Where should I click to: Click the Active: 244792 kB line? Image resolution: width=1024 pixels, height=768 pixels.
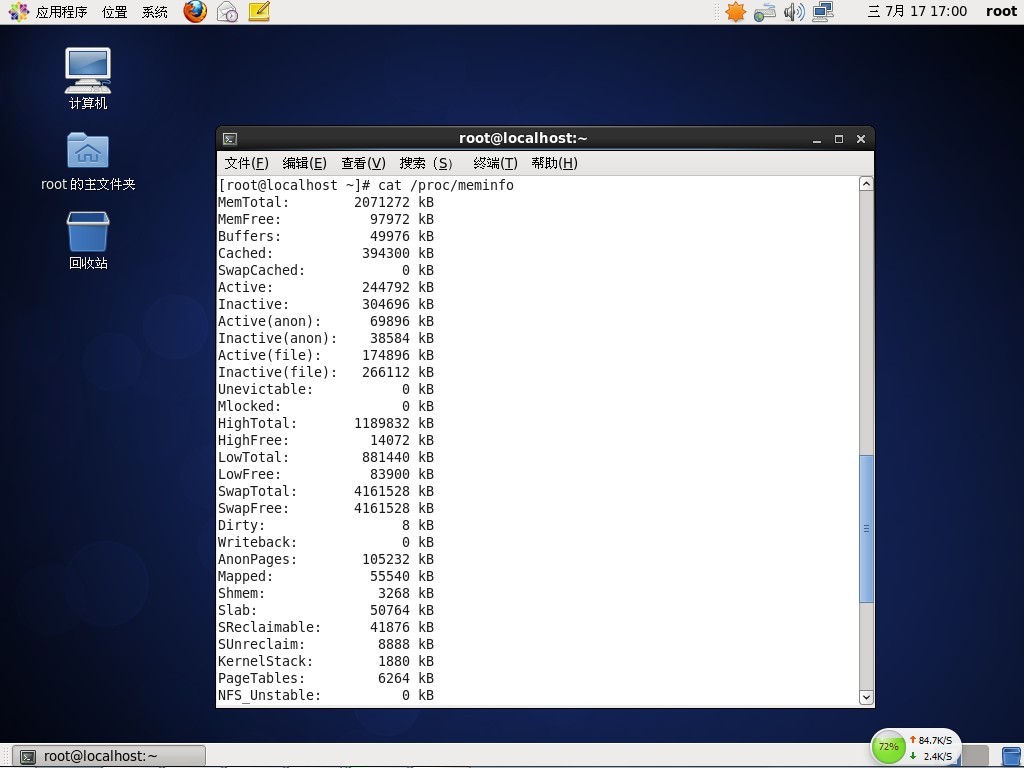tap(326, 287)
